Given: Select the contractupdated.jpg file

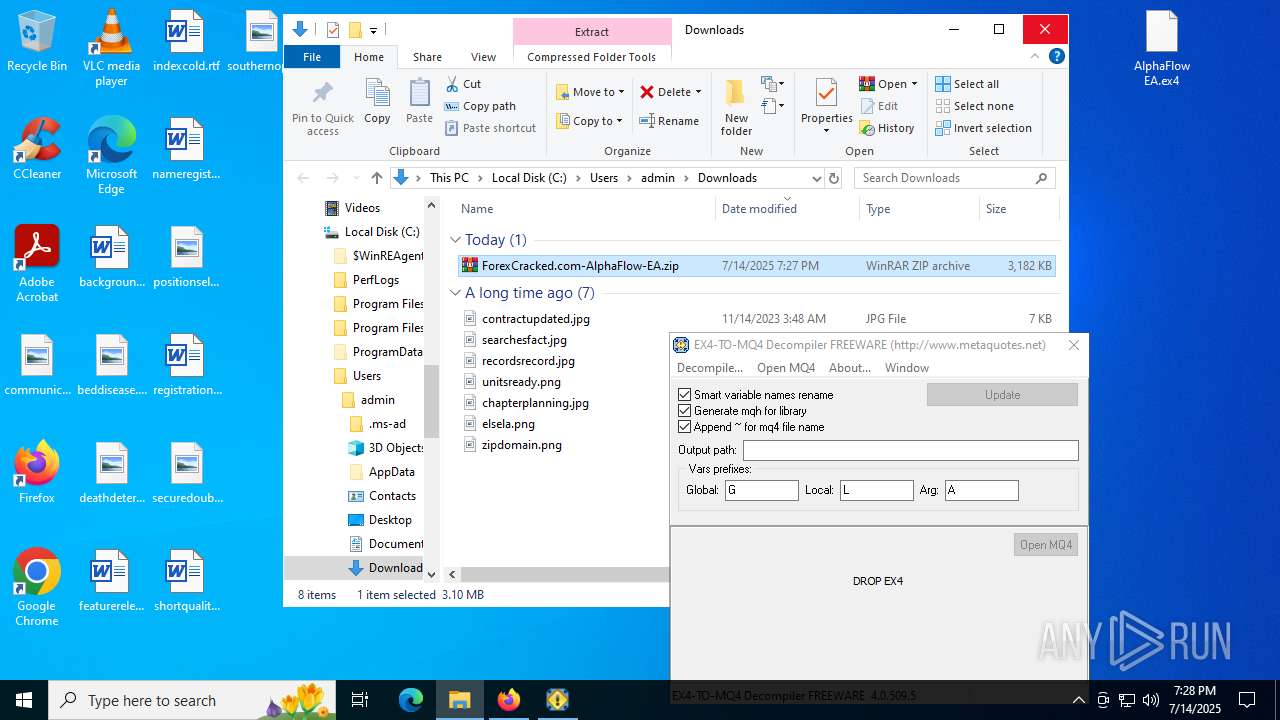Looking at the screenshot, I should tap(536, 319).
